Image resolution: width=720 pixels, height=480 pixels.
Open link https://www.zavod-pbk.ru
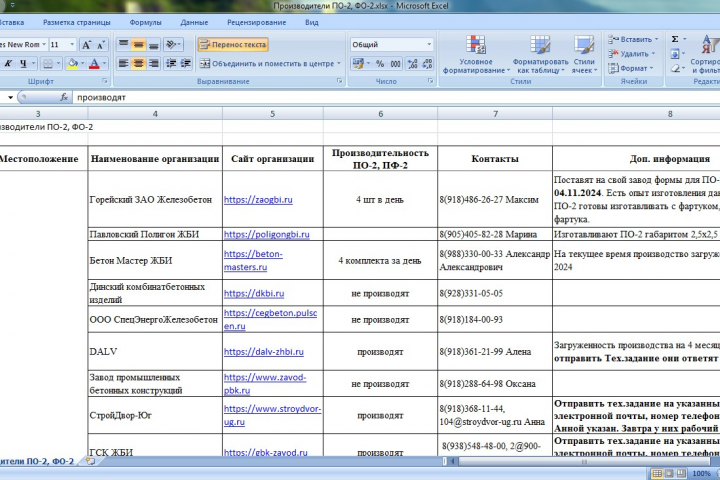tap(265, 384)
